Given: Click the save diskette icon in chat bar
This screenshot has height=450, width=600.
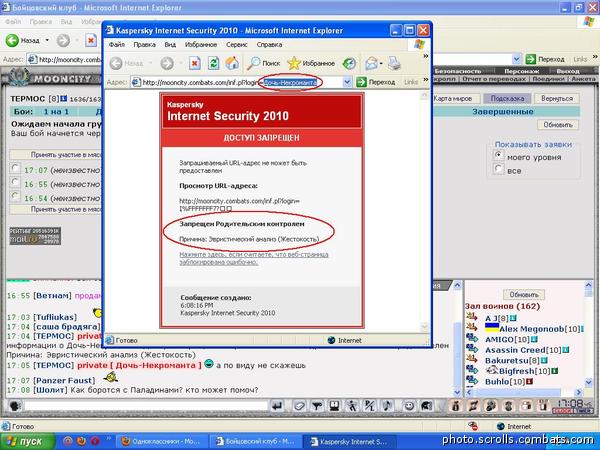Looking at the screenshot, I should [334, 406].
